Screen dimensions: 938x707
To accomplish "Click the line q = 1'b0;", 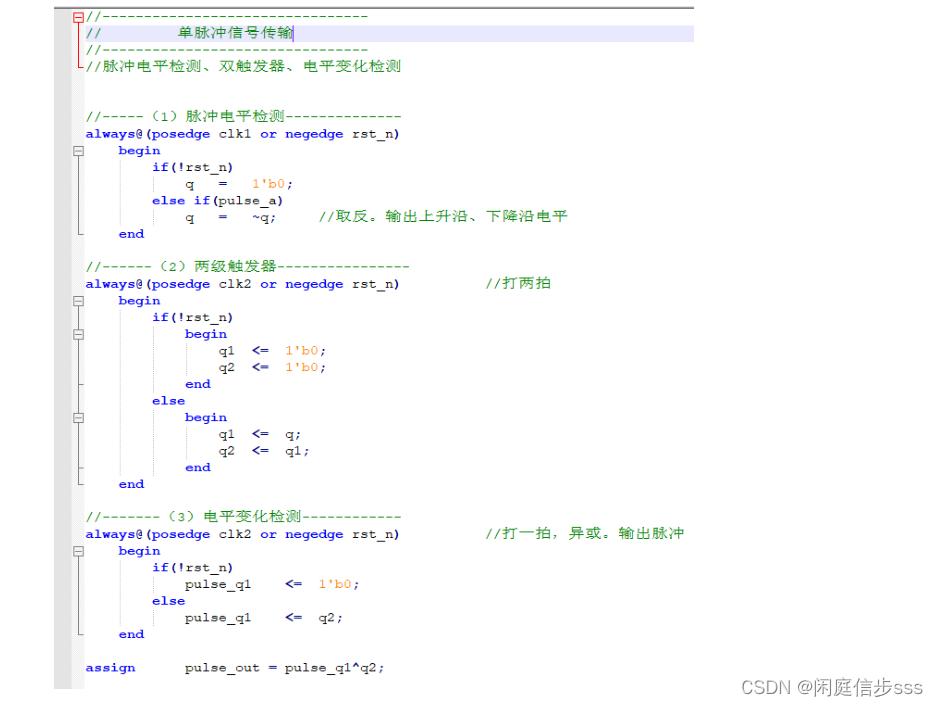I will tap(239, 184).
